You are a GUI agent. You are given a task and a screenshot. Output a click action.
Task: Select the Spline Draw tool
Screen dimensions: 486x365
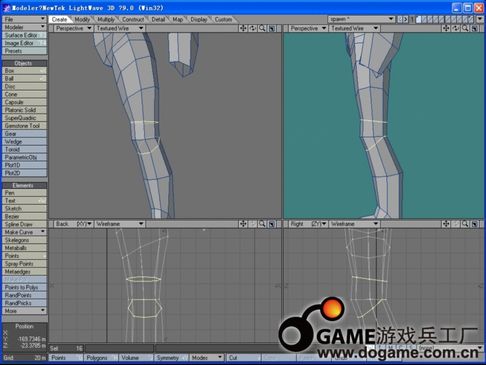[x=24, y=224]
